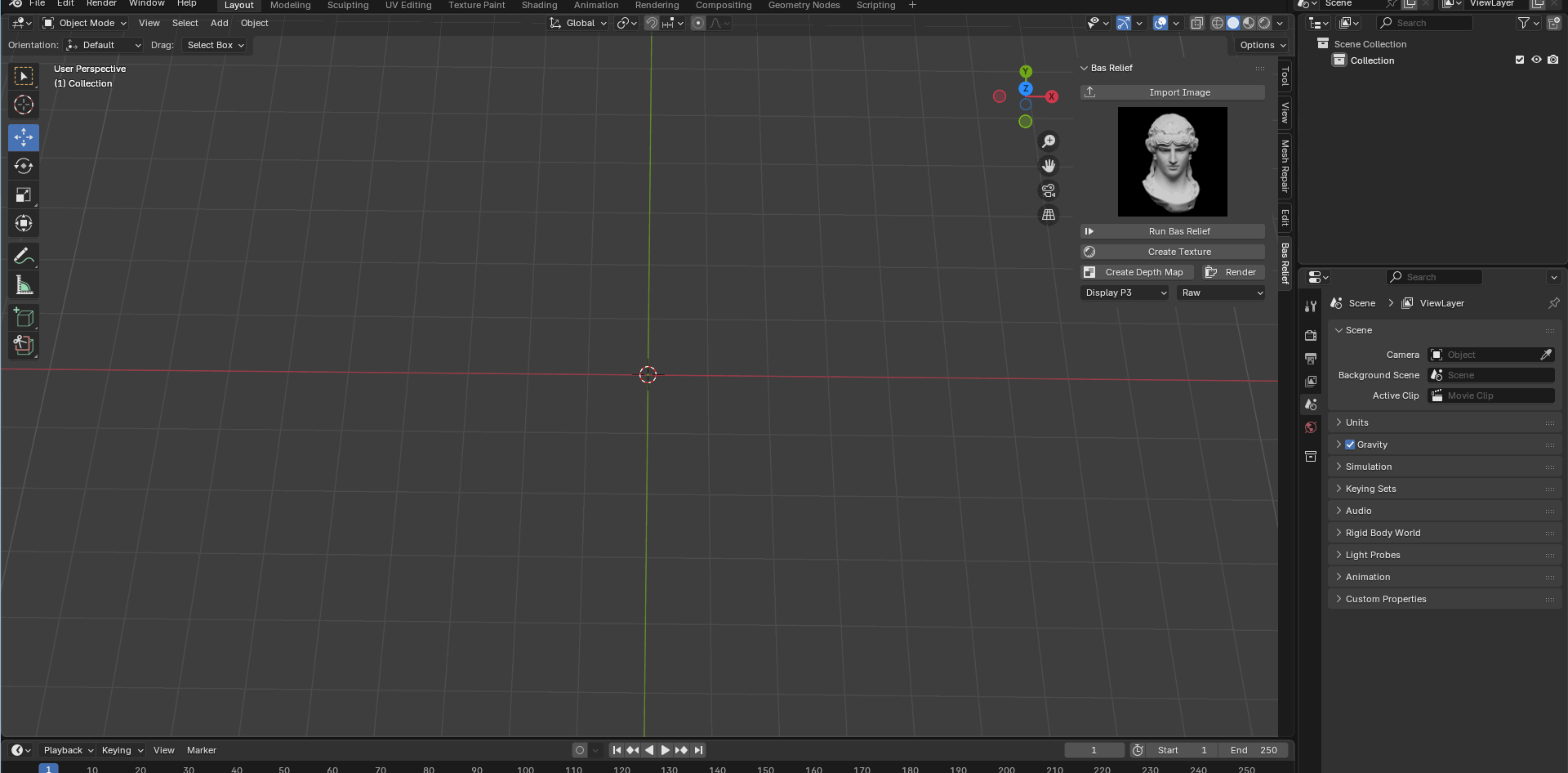Jump to next keyframe
Viewport: 1568px width, 773px height.
[681, 750]
